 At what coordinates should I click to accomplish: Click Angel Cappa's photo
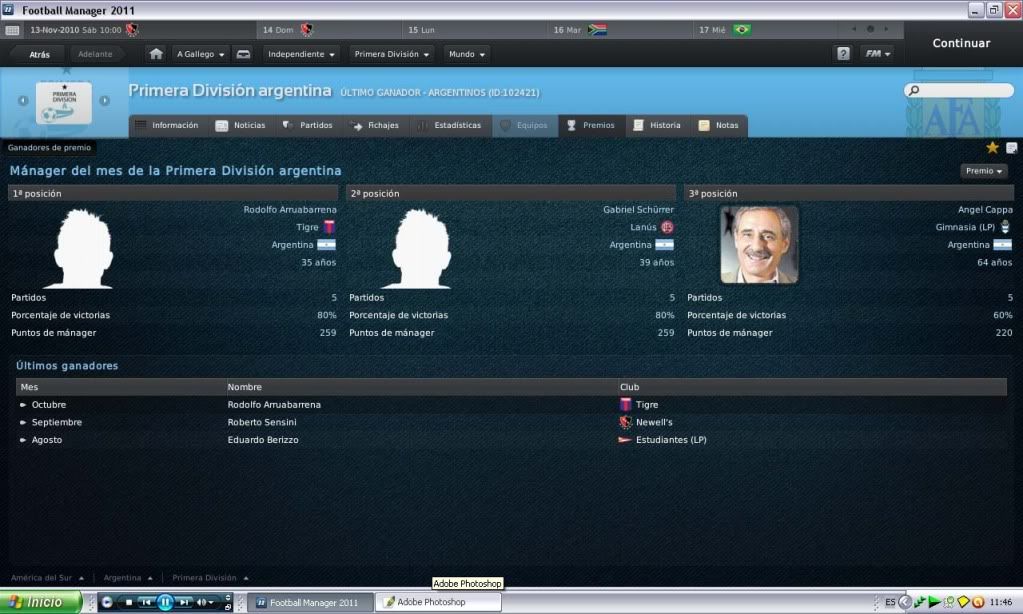[759, 245]
